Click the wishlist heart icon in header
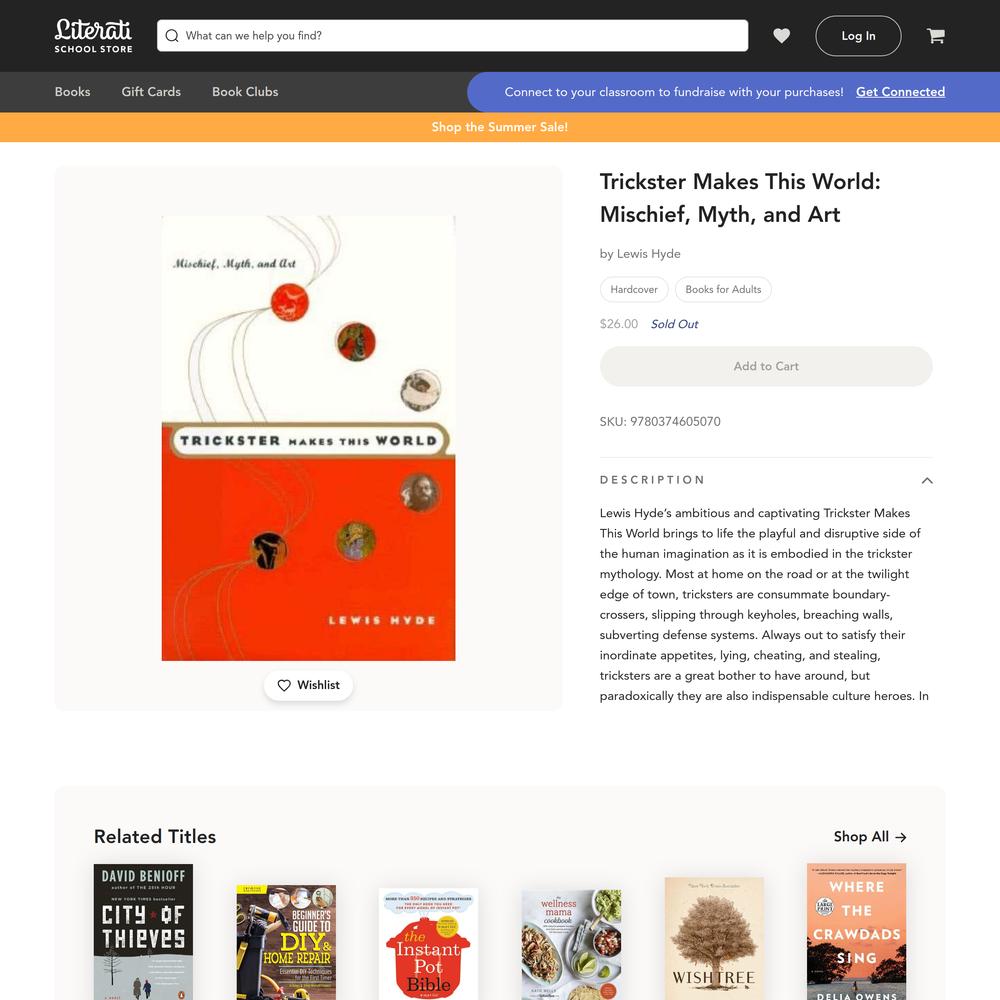 point(781,36)
